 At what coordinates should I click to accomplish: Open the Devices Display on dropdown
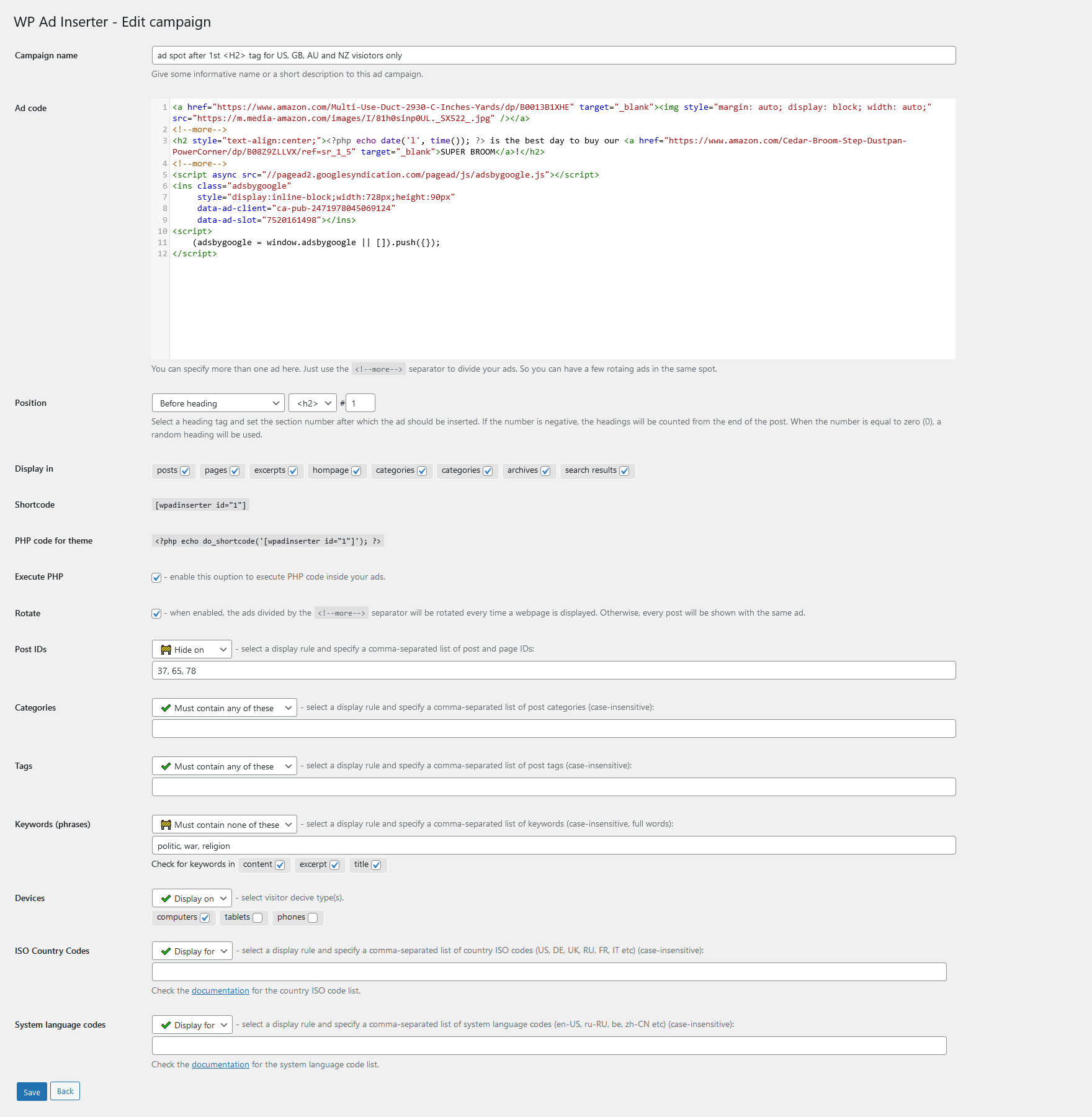192,898
